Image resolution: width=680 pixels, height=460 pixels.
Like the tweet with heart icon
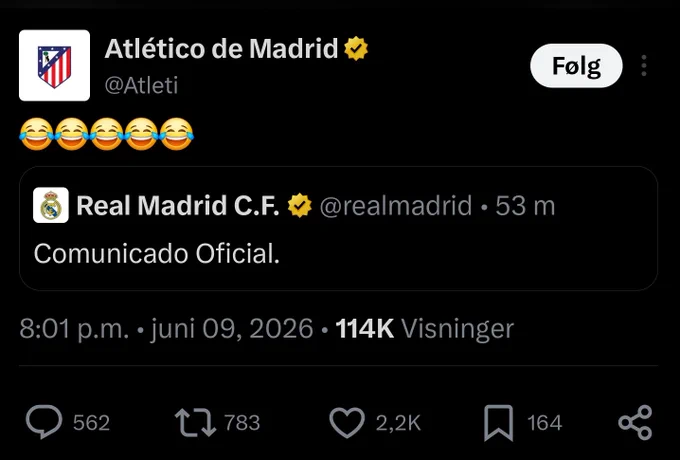point(347,422)
